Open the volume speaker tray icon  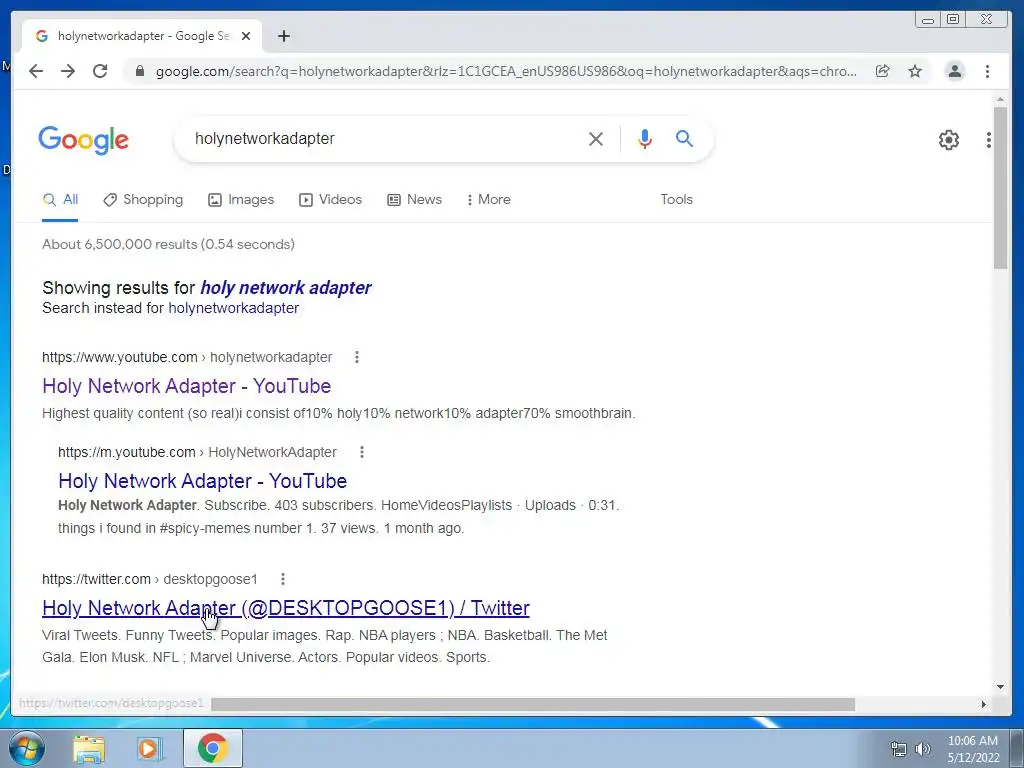pyautogui.click(x=923, y=749)
